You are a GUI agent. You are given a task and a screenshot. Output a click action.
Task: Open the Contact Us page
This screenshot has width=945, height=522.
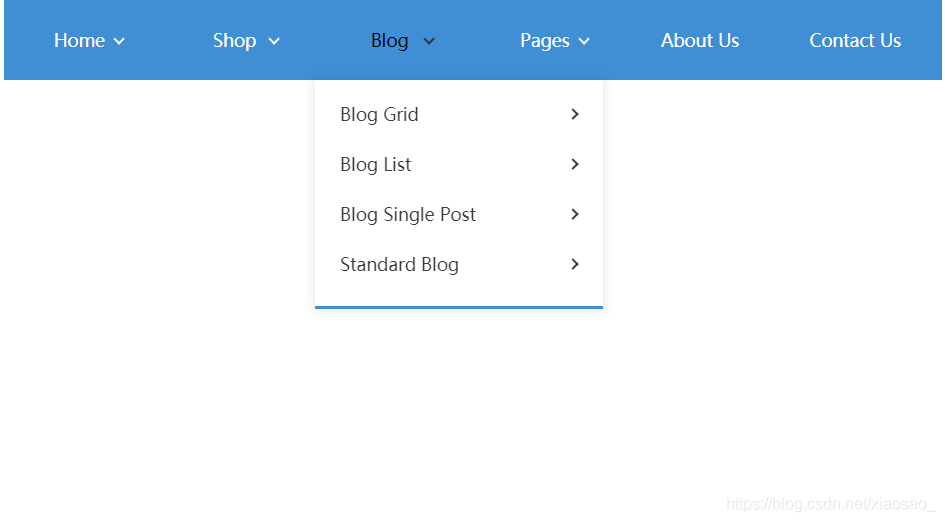[x=855, y=40]
